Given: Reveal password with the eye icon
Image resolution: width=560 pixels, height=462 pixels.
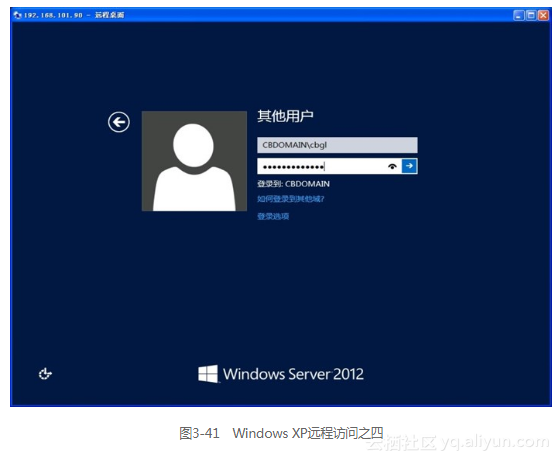Looking at the screenshot, I should tap(392, 166).
